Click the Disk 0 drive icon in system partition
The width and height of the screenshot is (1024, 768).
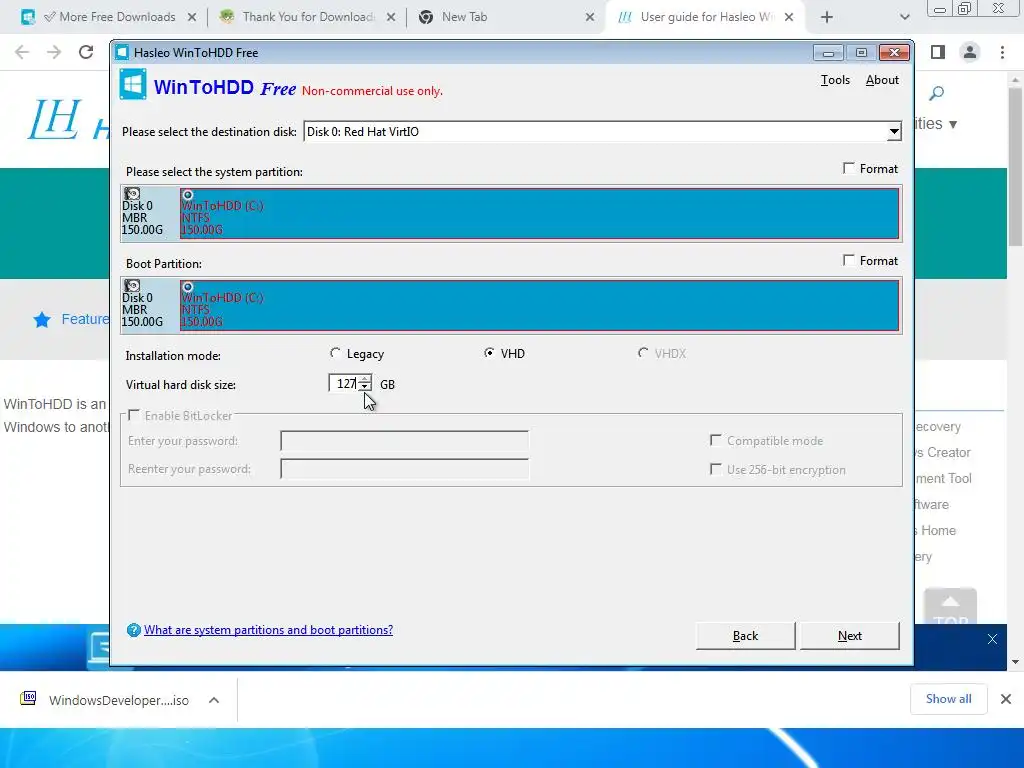point(133,194)
